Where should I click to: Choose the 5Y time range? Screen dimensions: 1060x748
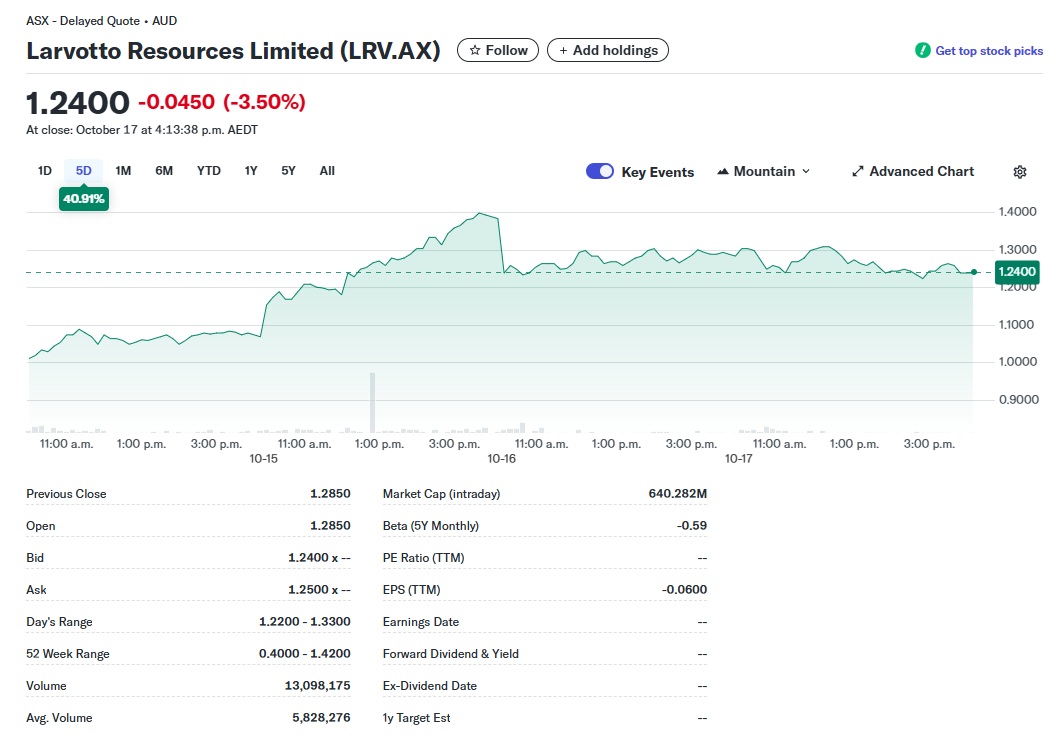click(288, 171)
